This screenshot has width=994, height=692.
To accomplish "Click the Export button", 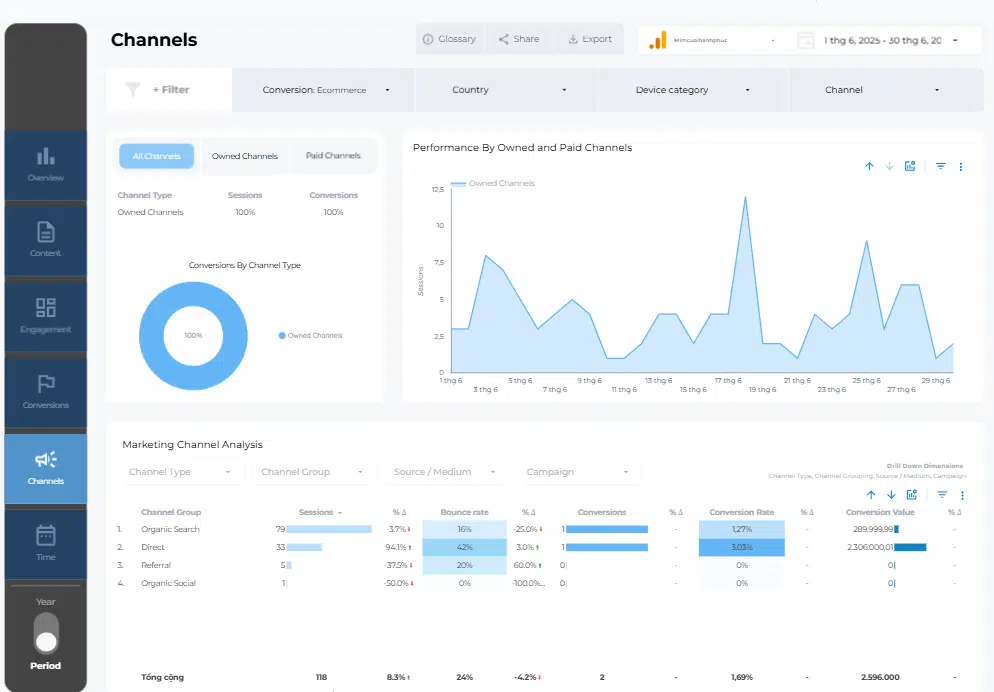I will tap(591, 39).
